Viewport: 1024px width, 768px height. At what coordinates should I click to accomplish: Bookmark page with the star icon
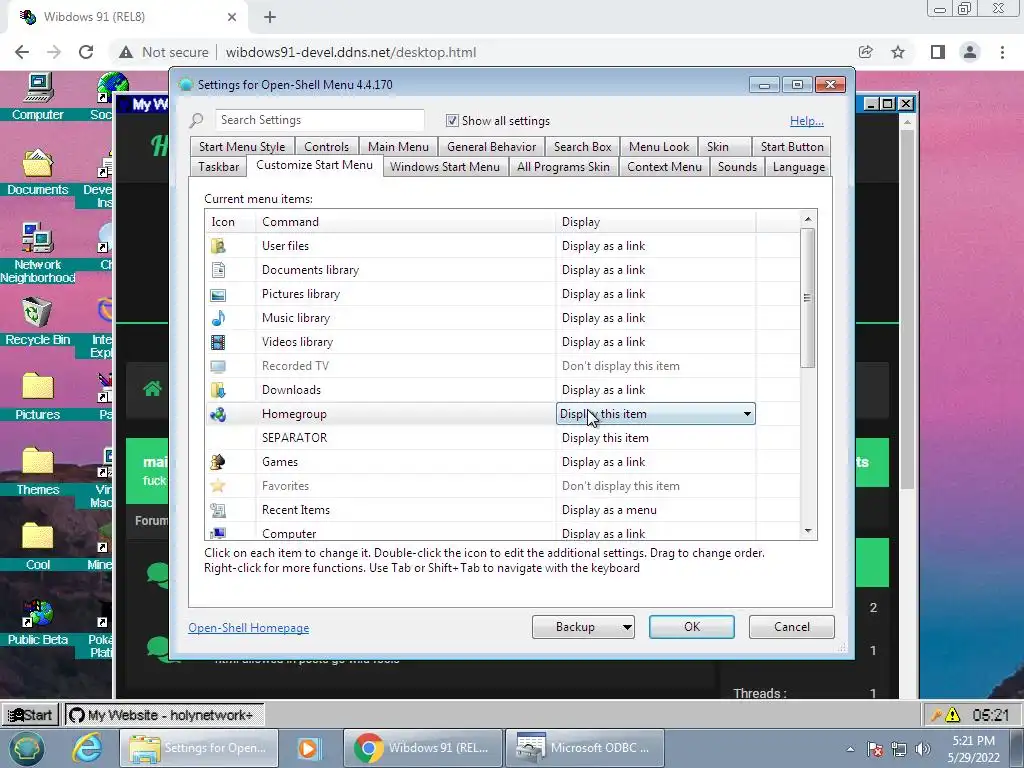(898, 52)
